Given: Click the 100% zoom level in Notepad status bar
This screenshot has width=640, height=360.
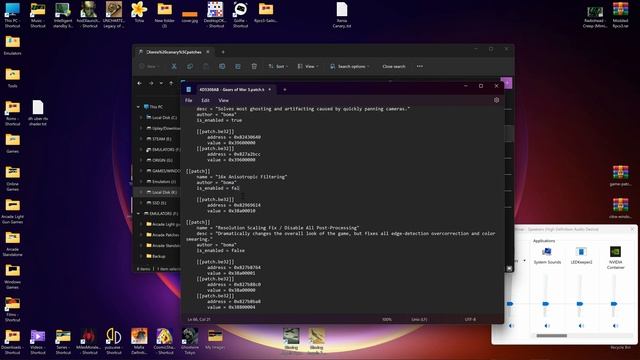Looking at the screenshot, I should (387, 319).
